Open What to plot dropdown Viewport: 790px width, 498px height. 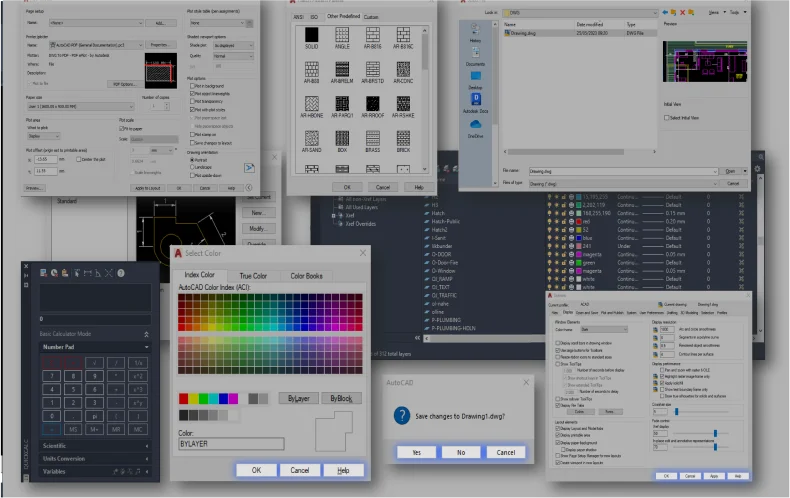pyautogui.click(x=43, y=136)
